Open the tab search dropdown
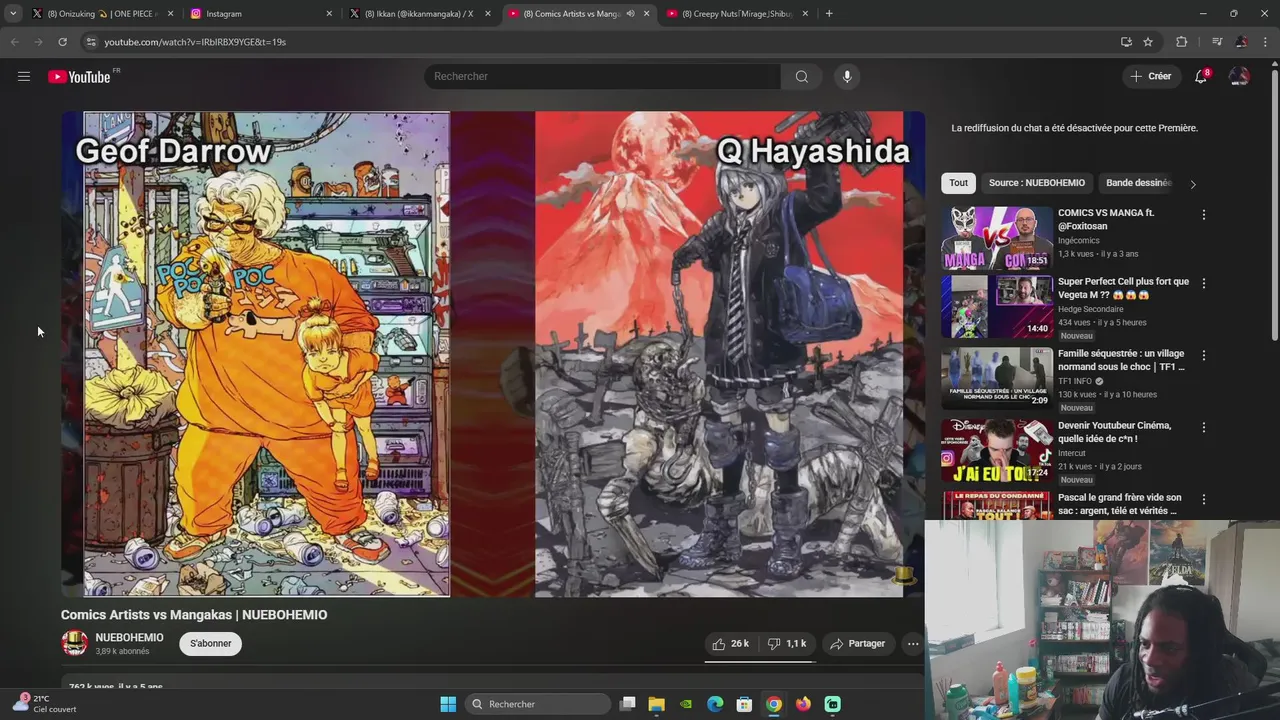 [13, 14]
